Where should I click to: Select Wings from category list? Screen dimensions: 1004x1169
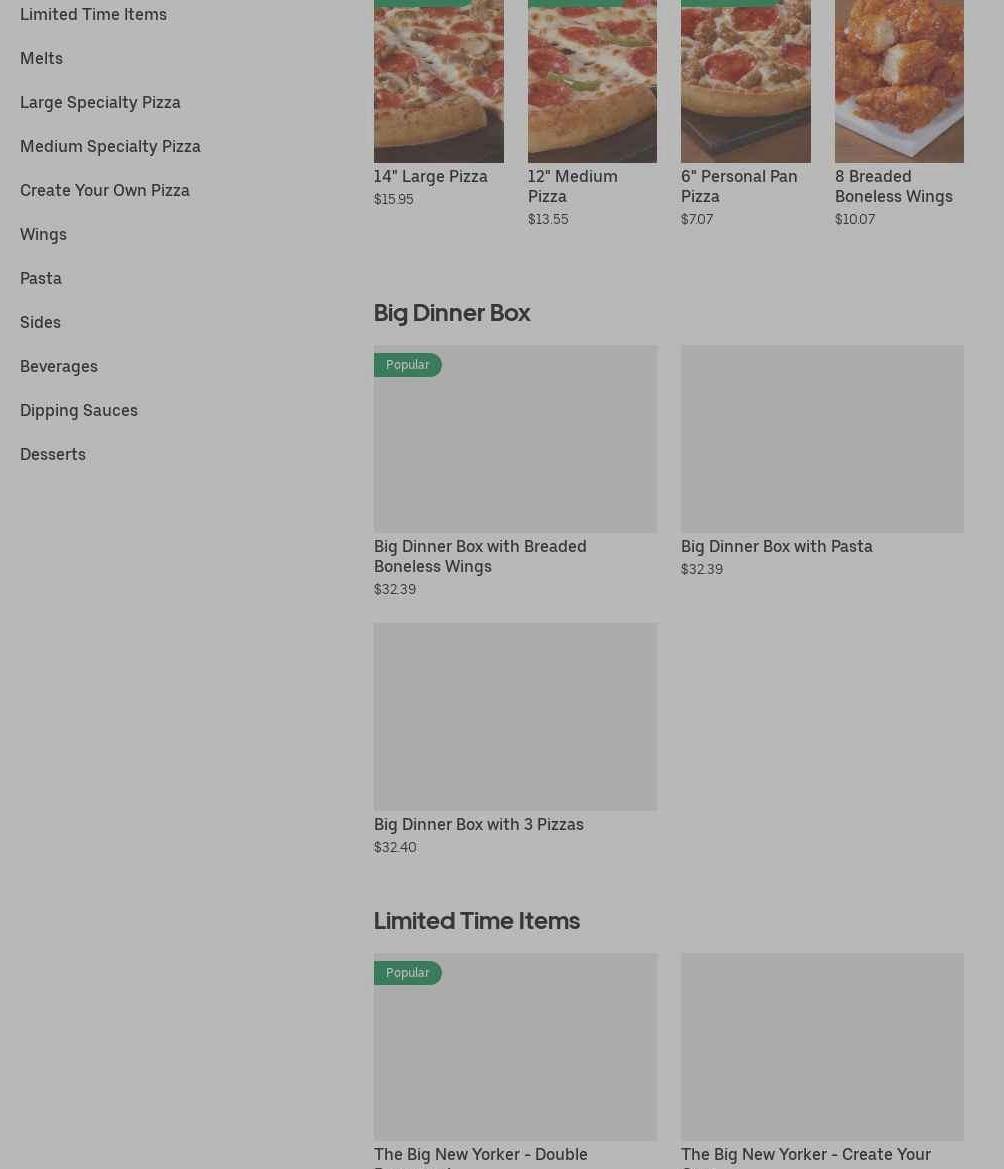pyautogui.click(x=43, y=234)
